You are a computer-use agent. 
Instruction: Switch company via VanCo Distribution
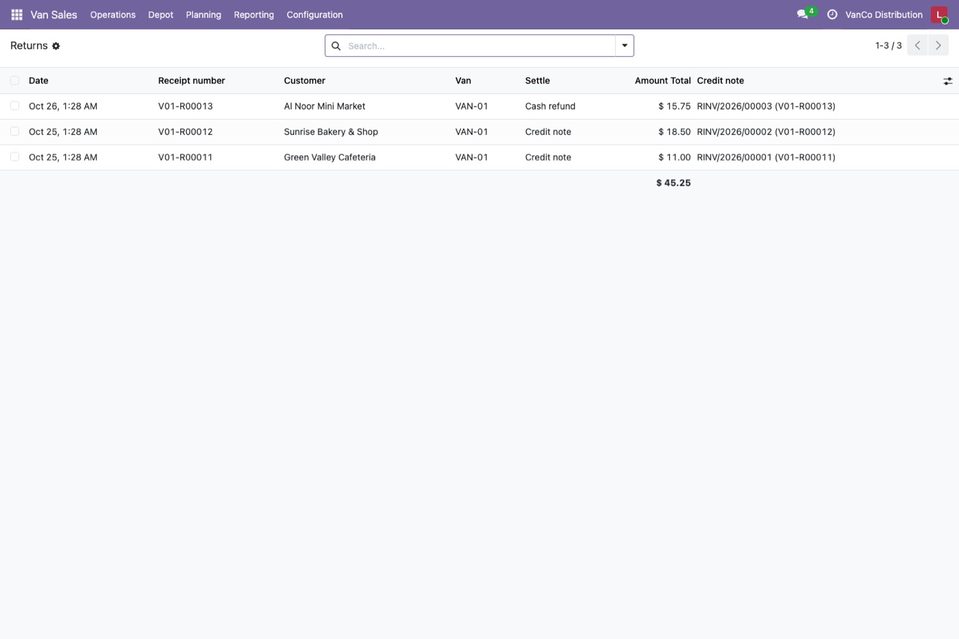click(x=884, y=15)
